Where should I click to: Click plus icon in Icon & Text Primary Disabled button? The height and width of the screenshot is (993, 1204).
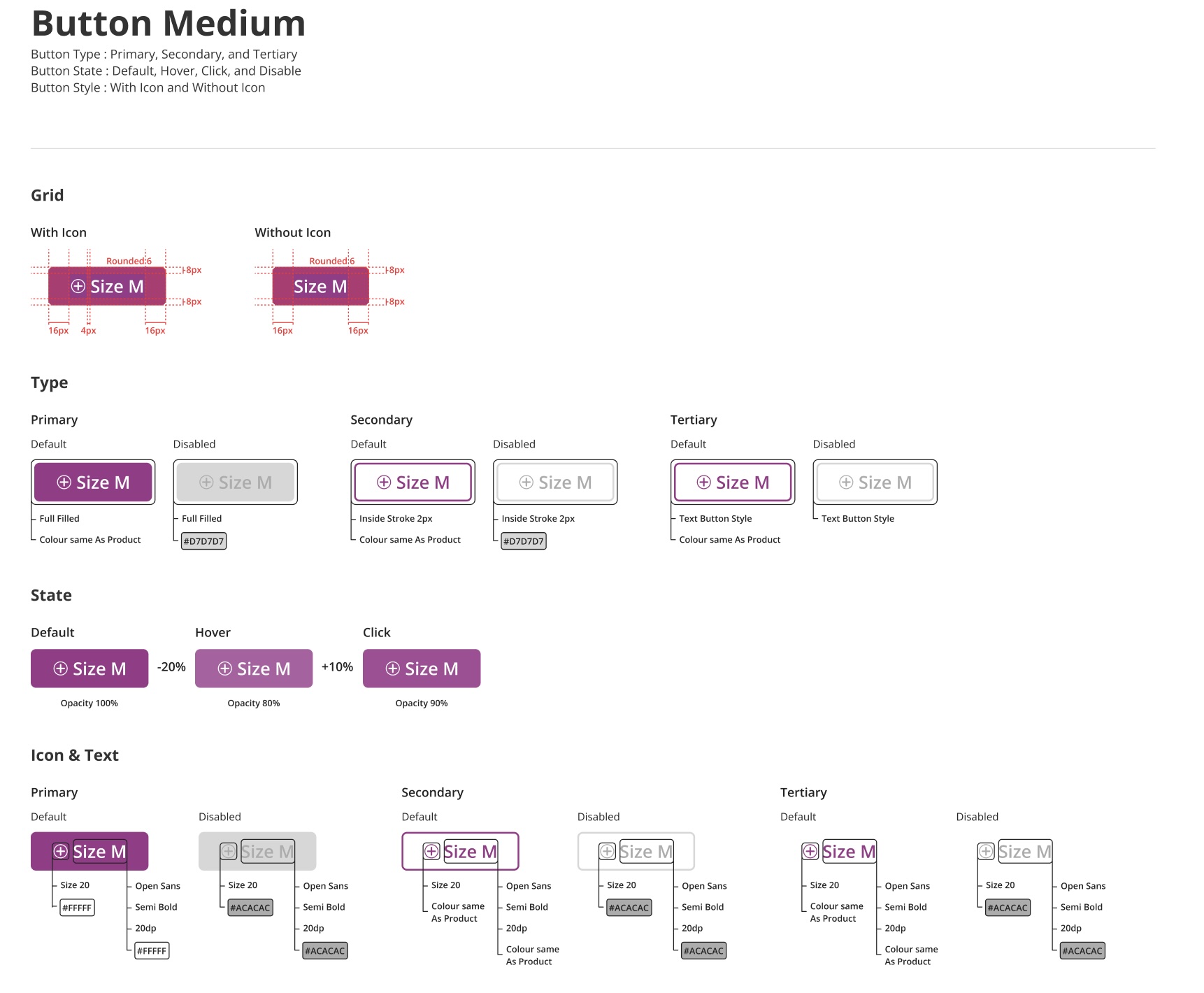[x=229, y=851]
